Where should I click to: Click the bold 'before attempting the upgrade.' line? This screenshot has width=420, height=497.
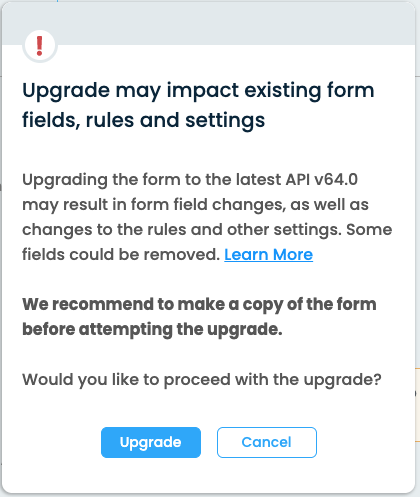pyautogui.click(x=152, y=330)
